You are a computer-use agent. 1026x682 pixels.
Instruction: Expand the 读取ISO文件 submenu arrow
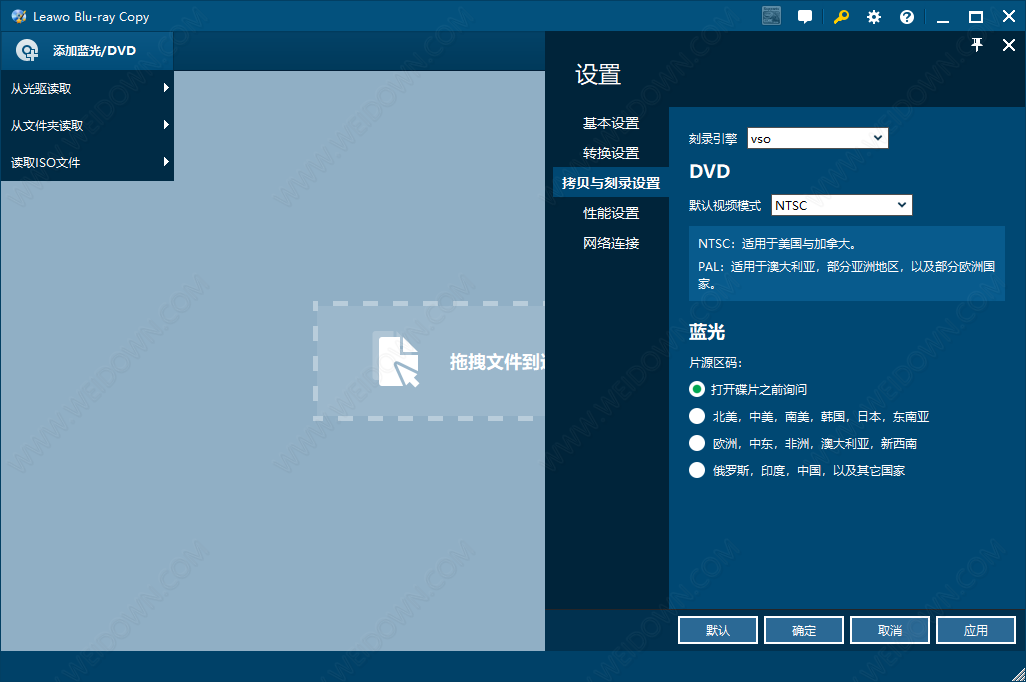(166, 161)
